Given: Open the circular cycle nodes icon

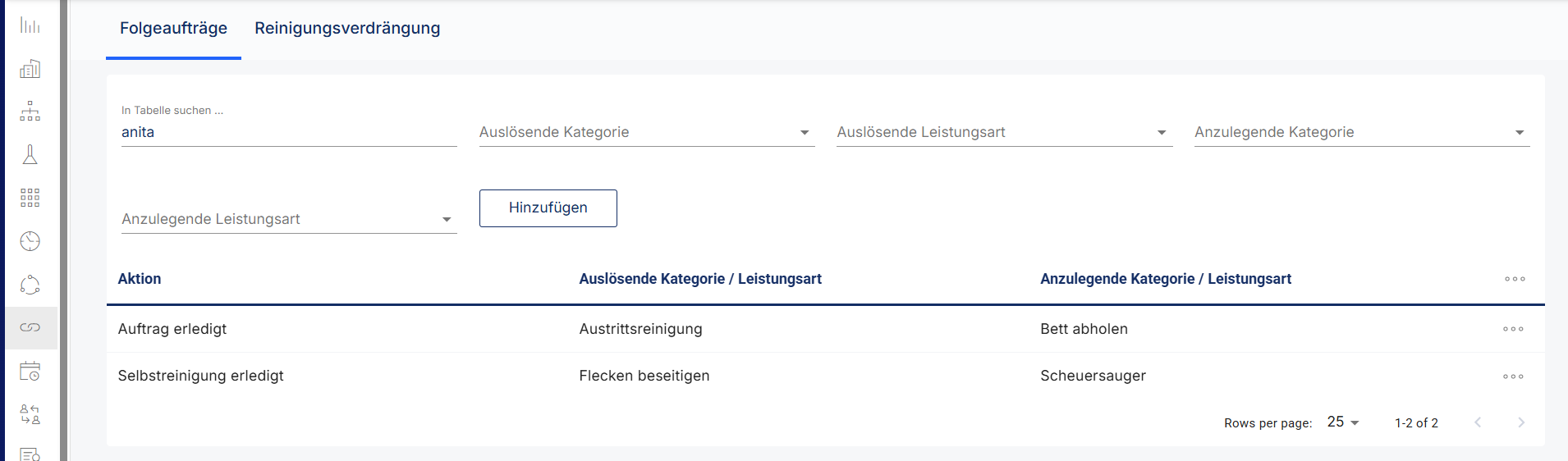Looking at the screenshot, I should coord(30,285).
